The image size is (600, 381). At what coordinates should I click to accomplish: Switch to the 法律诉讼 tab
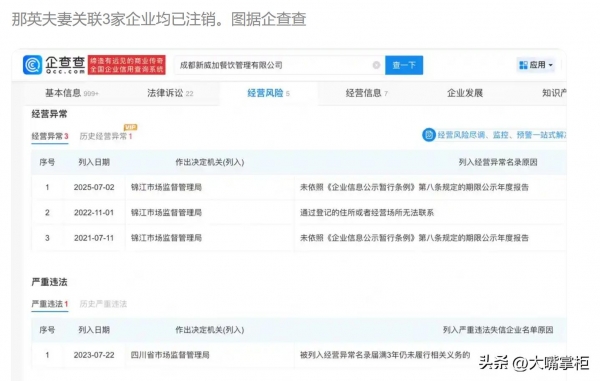170,93
